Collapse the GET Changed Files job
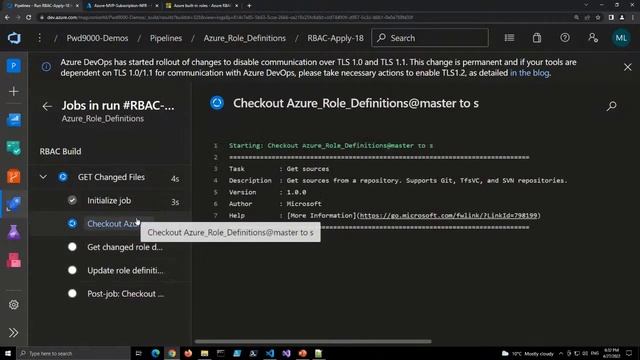 coord(43,177)
